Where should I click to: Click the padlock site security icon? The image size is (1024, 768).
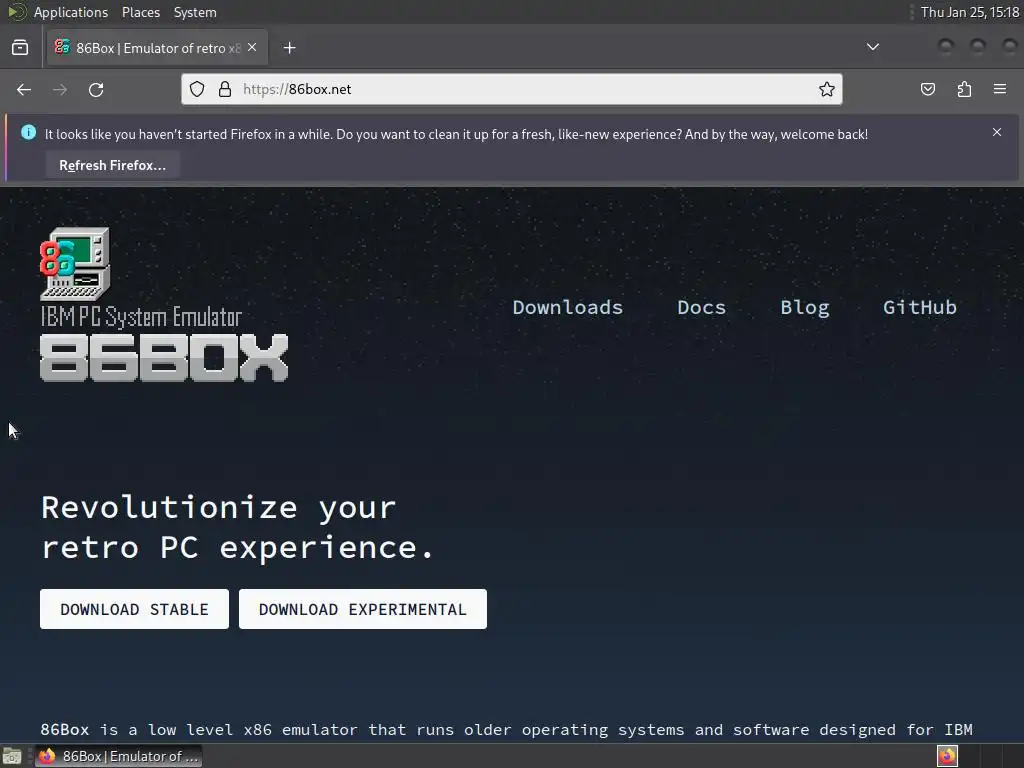tap(225, 89)
